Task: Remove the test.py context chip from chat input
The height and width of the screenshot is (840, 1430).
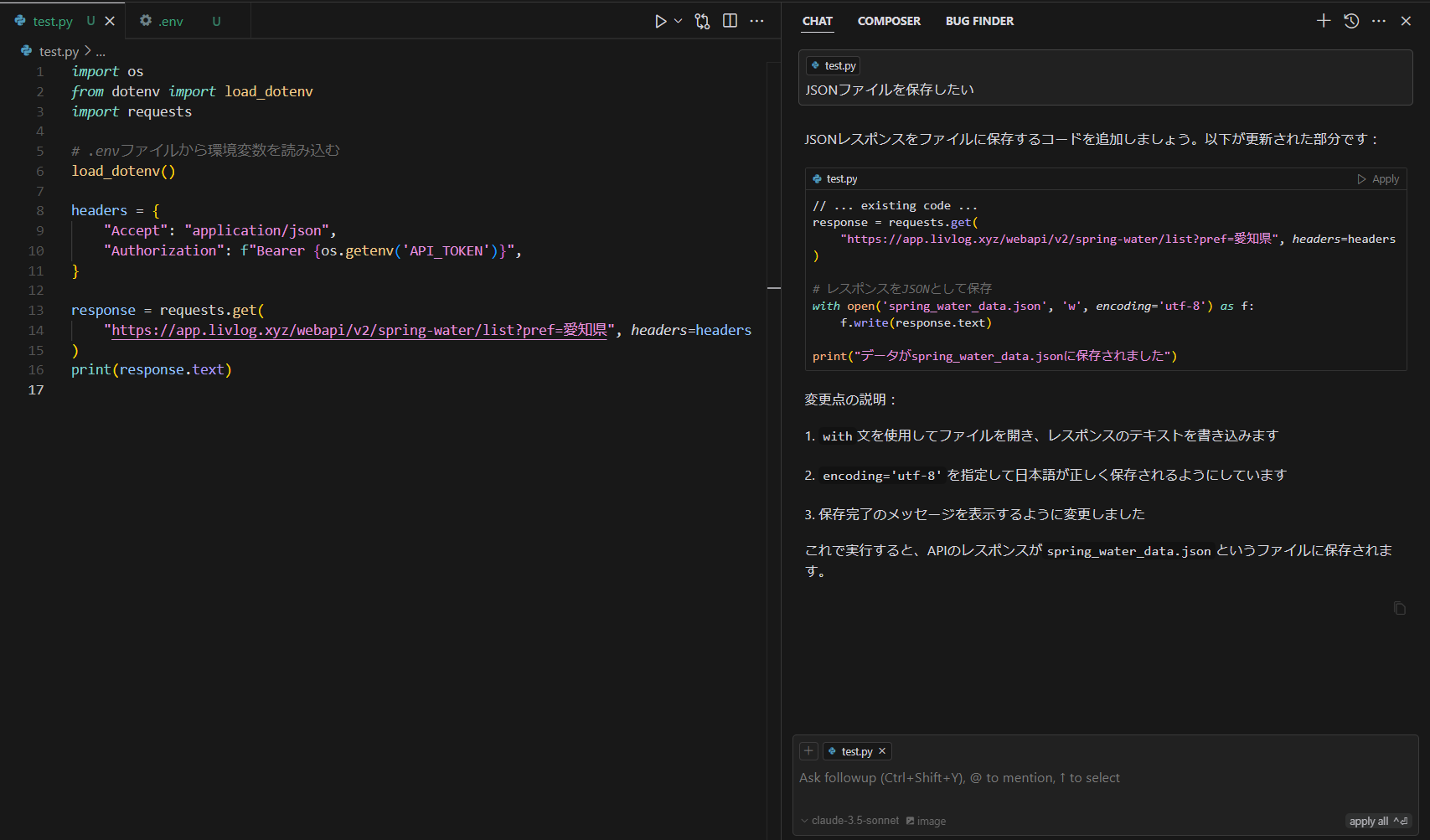Action: click(x=882, y=751)
